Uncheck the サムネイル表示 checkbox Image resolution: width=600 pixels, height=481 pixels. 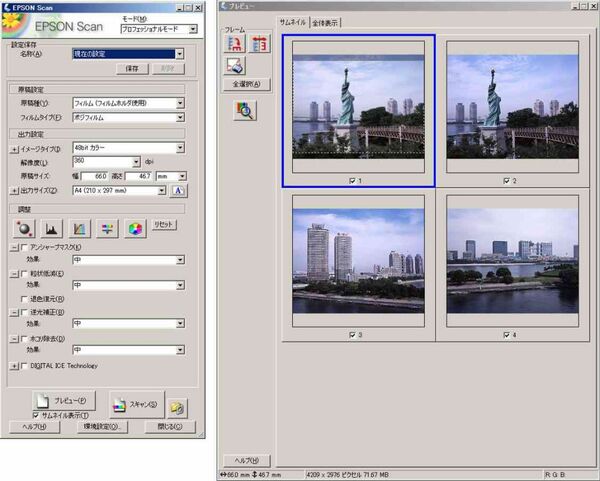tap(37, 415)
